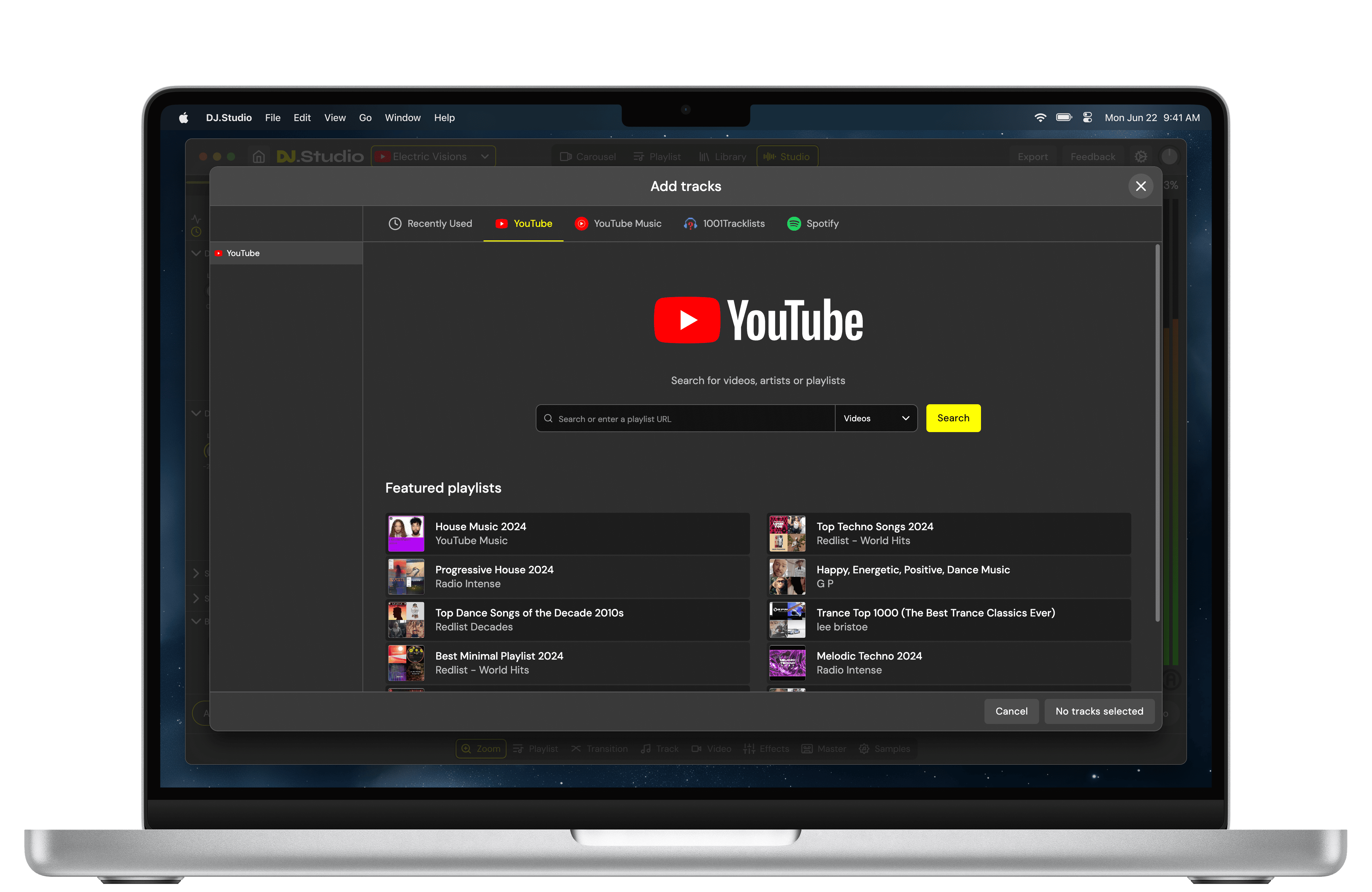Open settings gear in DJ.Studio window
1372x892 pixels.
(x=1141, y=157)
